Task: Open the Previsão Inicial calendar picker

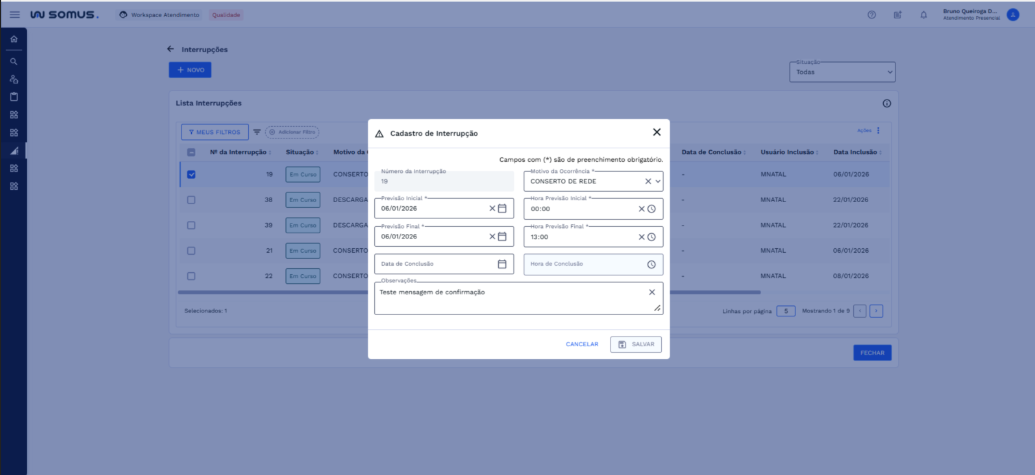Action: tap(502, 209)
